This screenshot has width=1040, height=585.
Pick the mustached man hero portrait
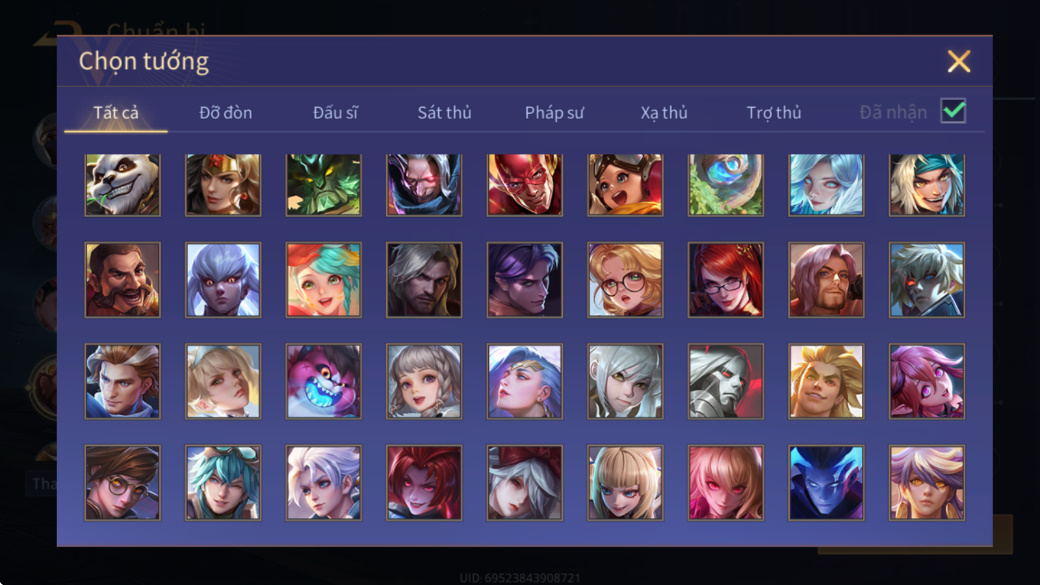coord(123,280)
